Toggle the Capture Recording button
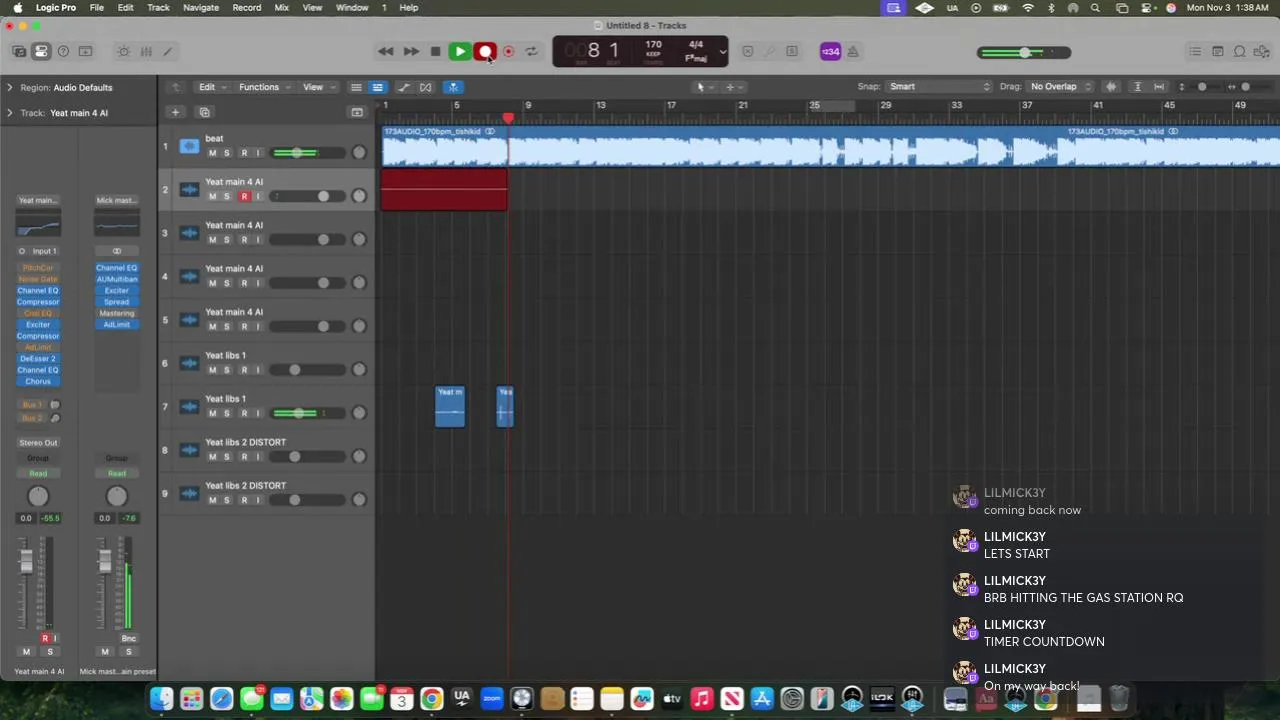This screenshot has height=720, width=1280. point(508,51)
